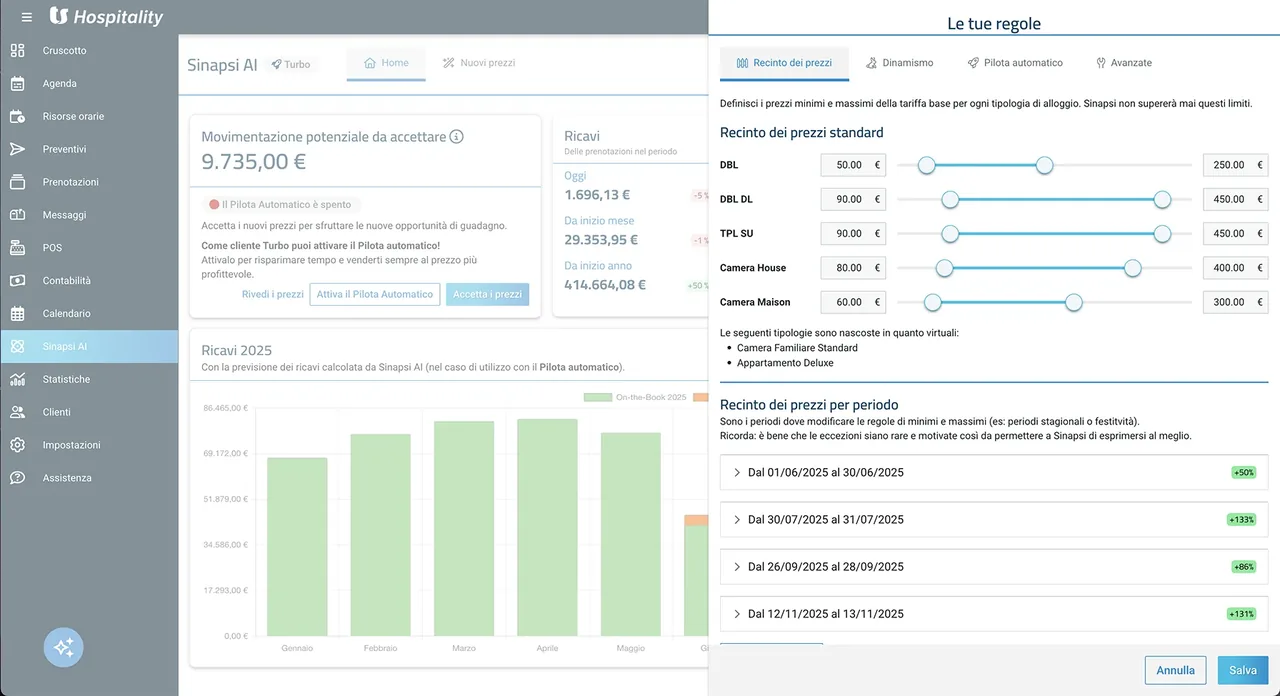Open the Statistiche menu entry

pyautogui.click(x=89, y=379)
